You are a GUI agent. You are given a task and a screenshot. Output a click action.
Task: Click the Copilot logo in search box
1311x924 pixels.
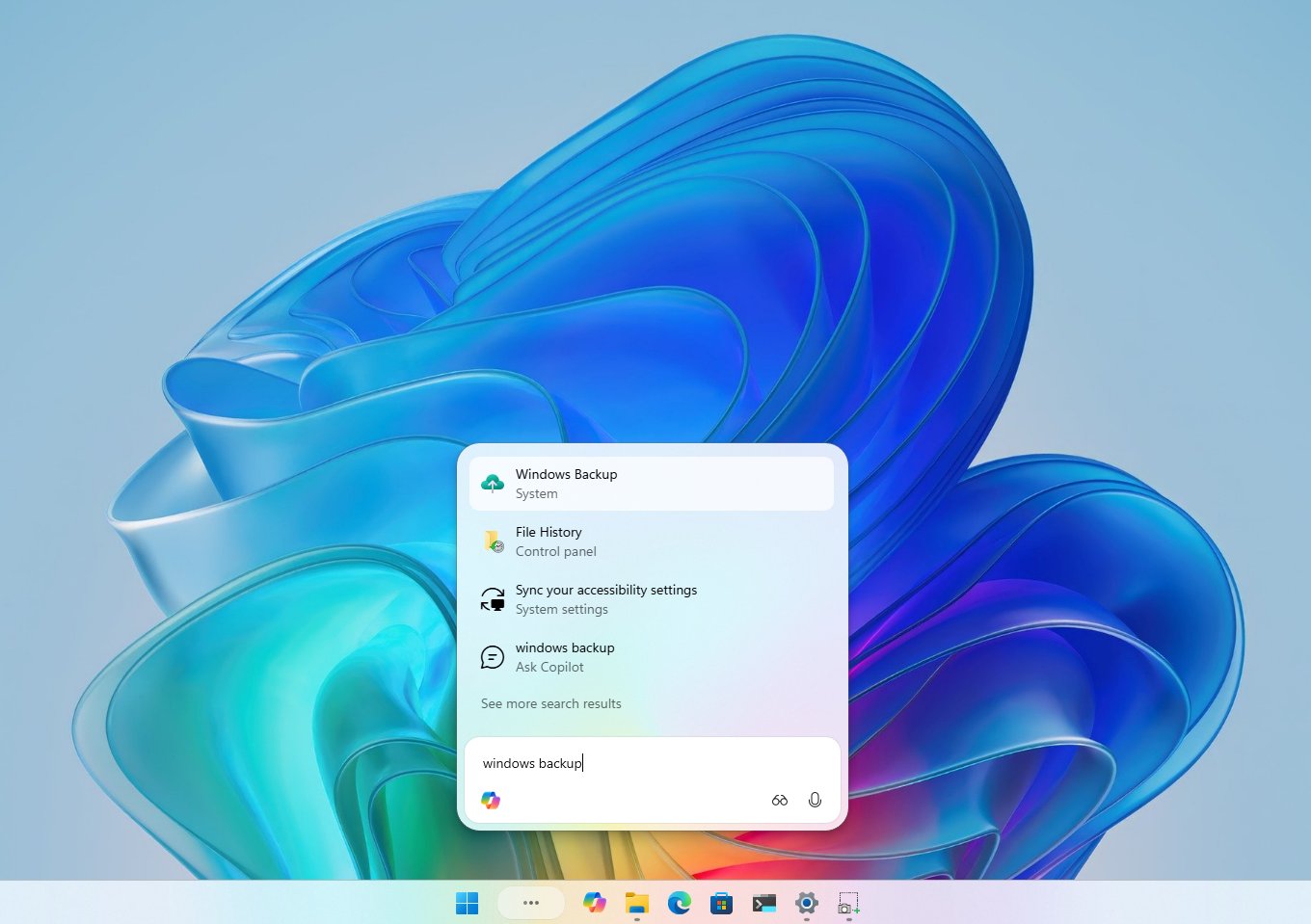(491, 800)
